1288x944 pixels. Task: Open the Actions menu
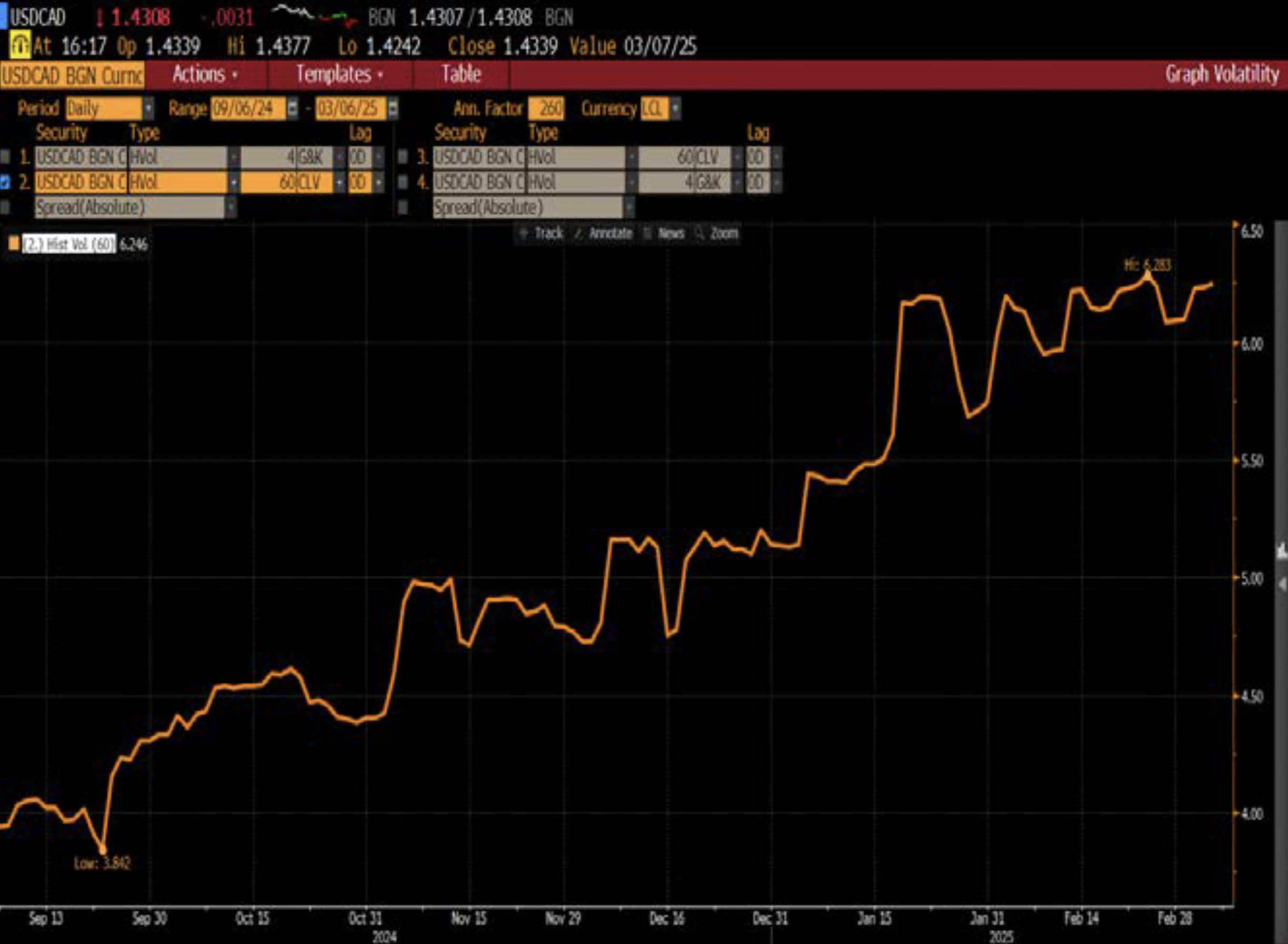(x=204, y=75)
